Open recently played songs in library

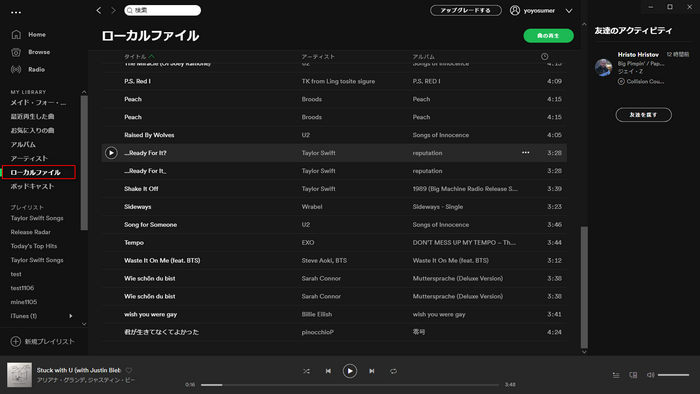pyautogui.click(x=32, y=116)
